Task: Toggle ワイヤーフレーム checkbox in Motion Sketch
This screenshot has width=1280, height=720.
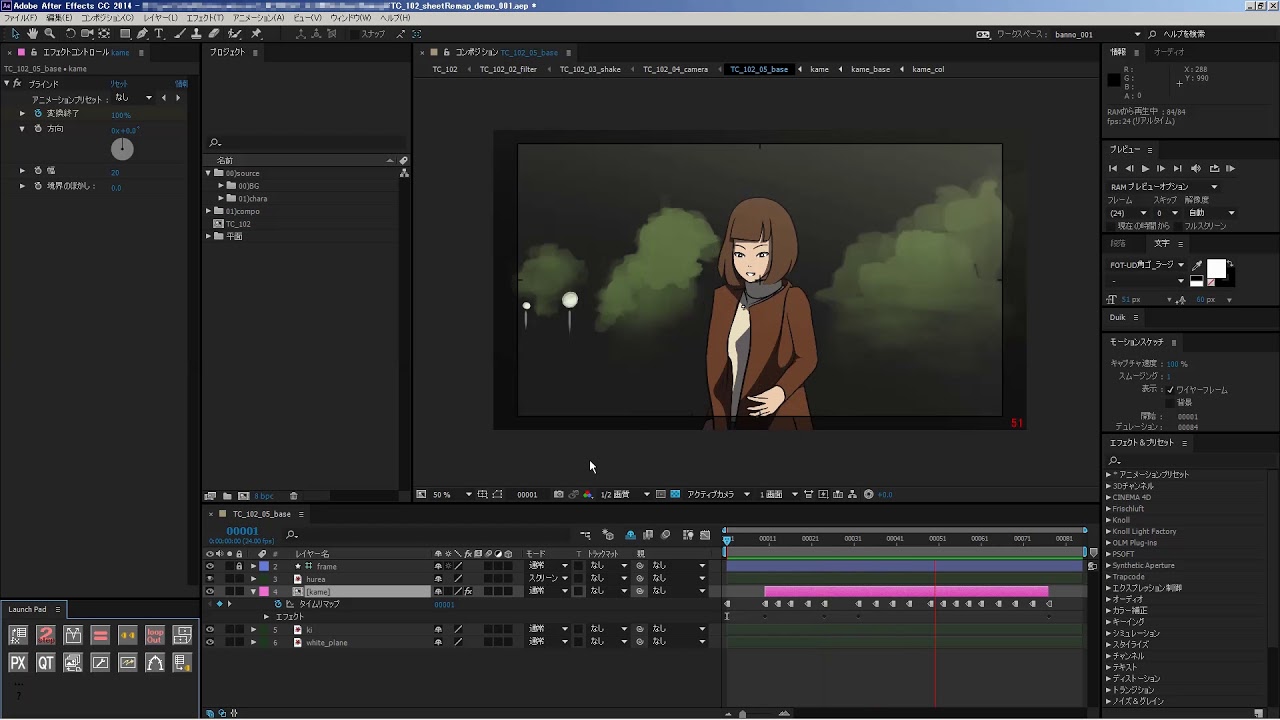Action: click(1171, 389)
